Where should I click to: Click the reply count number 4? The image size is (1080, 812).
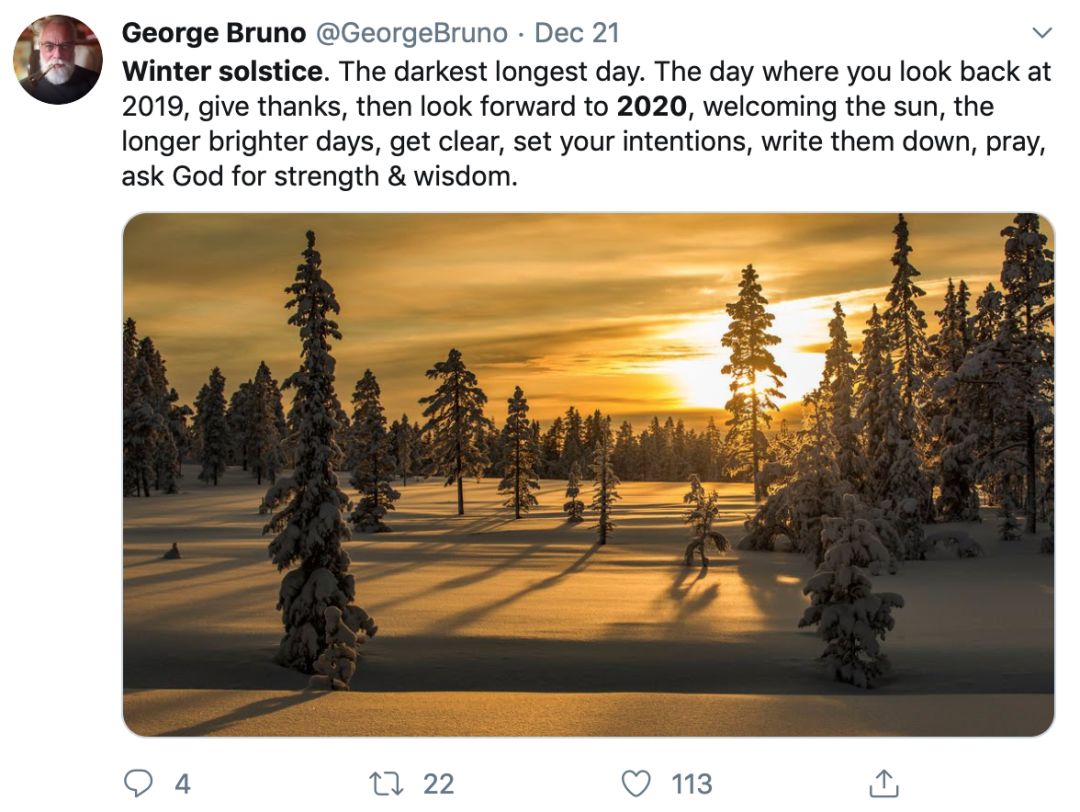[182, 783]
